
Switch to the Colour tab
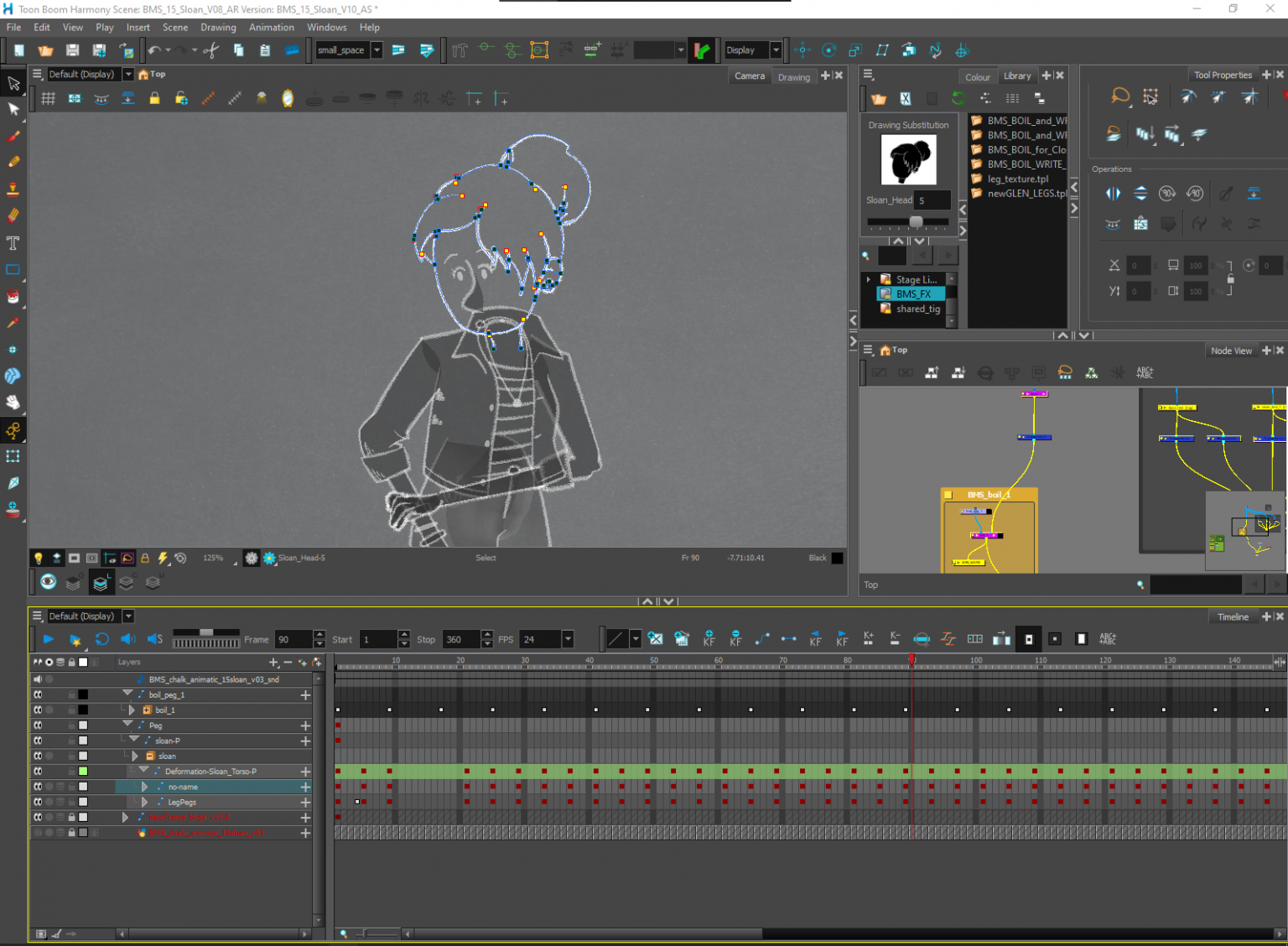point(977,77)
